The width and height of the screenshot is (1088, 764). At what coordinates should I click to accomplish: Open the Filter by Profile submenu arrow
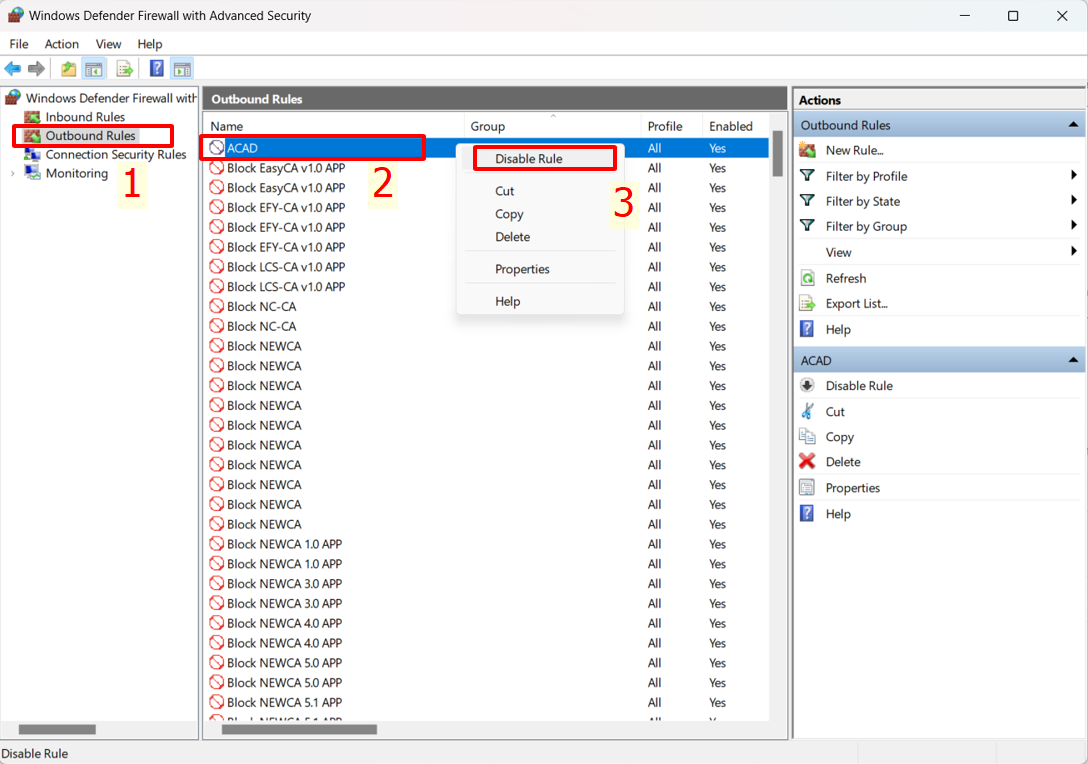point(1073,176)
